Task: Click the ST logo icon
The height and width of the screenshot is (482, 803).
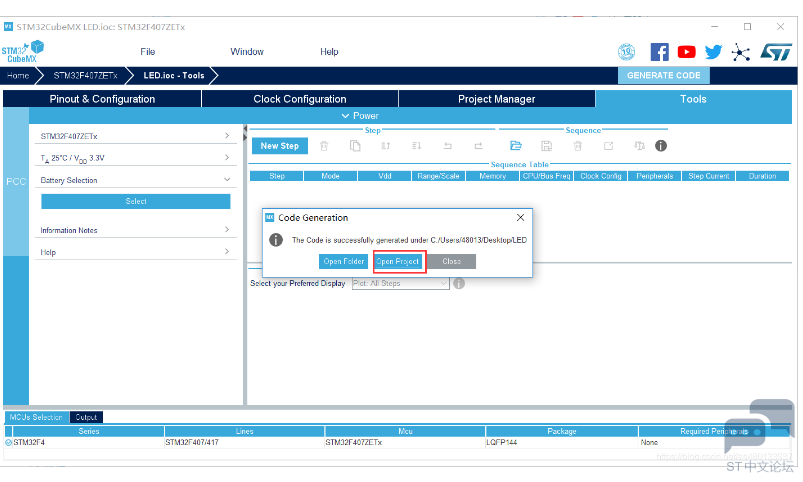Action: tap(776, 52)
